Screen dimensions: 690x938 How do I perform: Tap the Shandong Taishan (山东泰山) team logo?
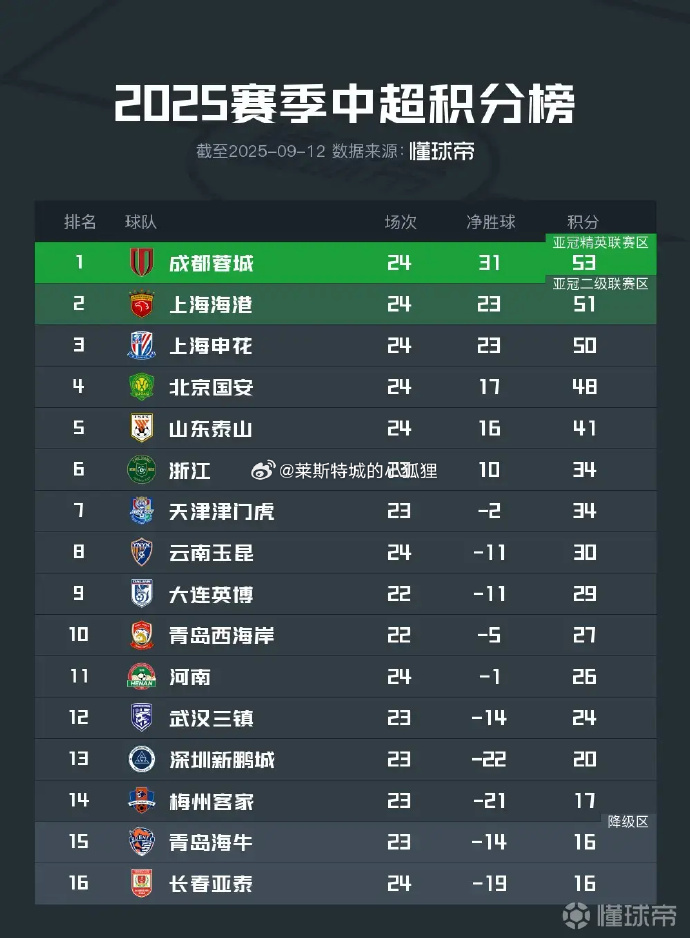coord(142,428)
